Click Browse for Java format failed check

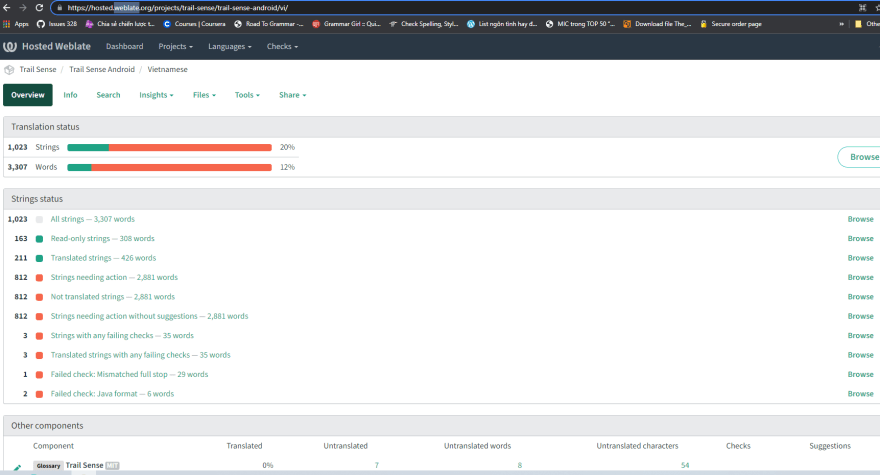tap(860, 394)
